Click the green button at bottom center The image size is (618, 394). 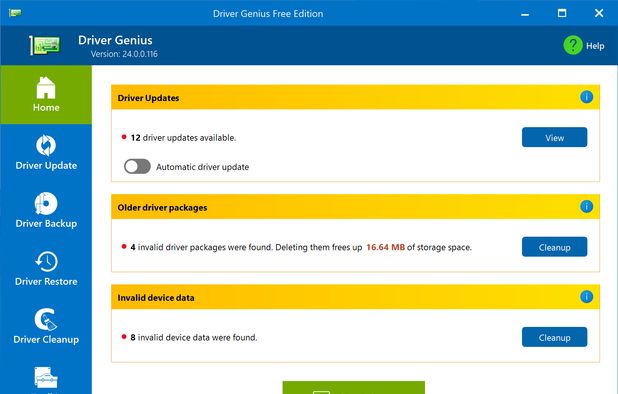click(354, 388)
